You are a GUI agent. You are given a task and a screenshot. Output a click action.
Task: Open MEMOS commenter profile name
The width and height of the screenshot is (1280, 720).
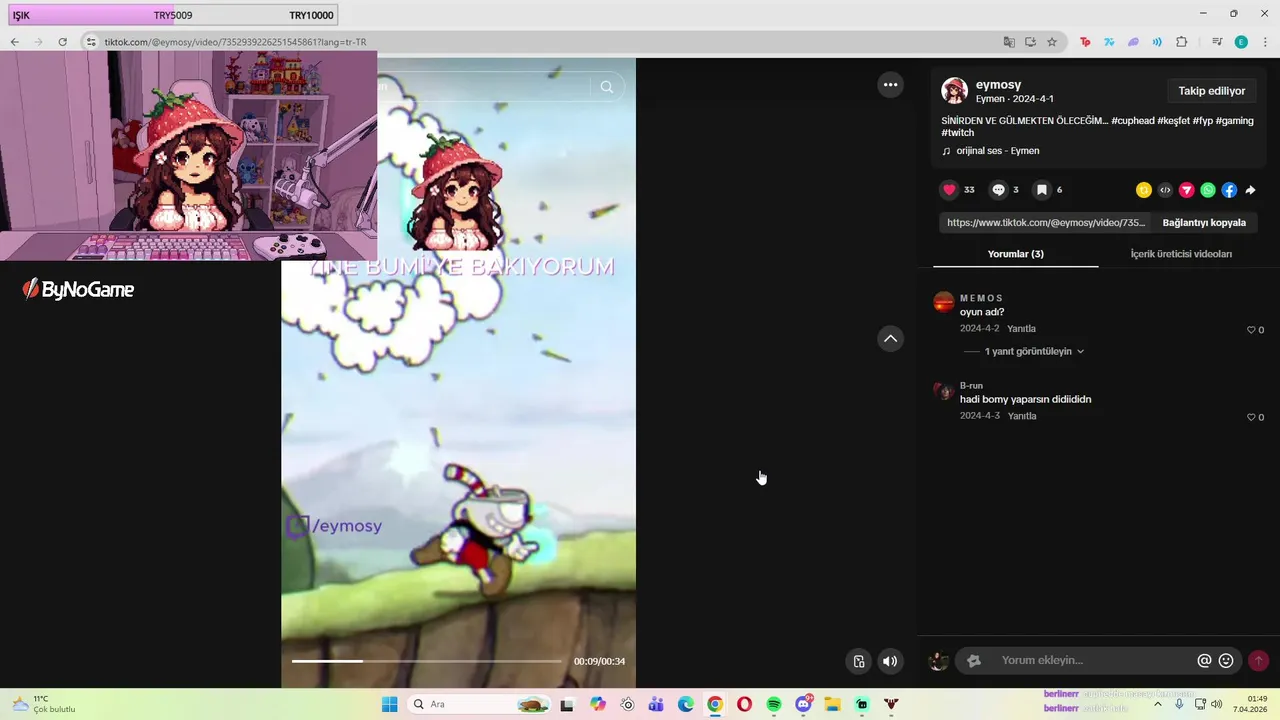click(981, 298)
